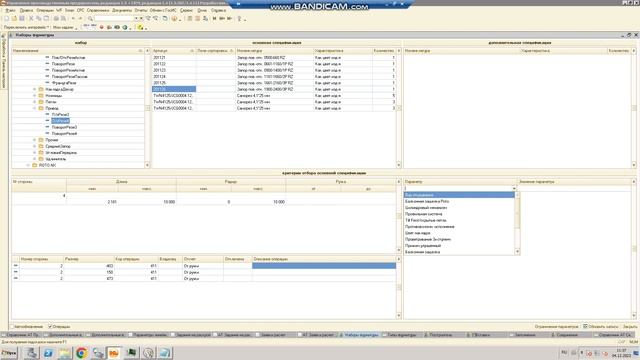Click the Ограничения параметров button

click(x=556, y=327)
